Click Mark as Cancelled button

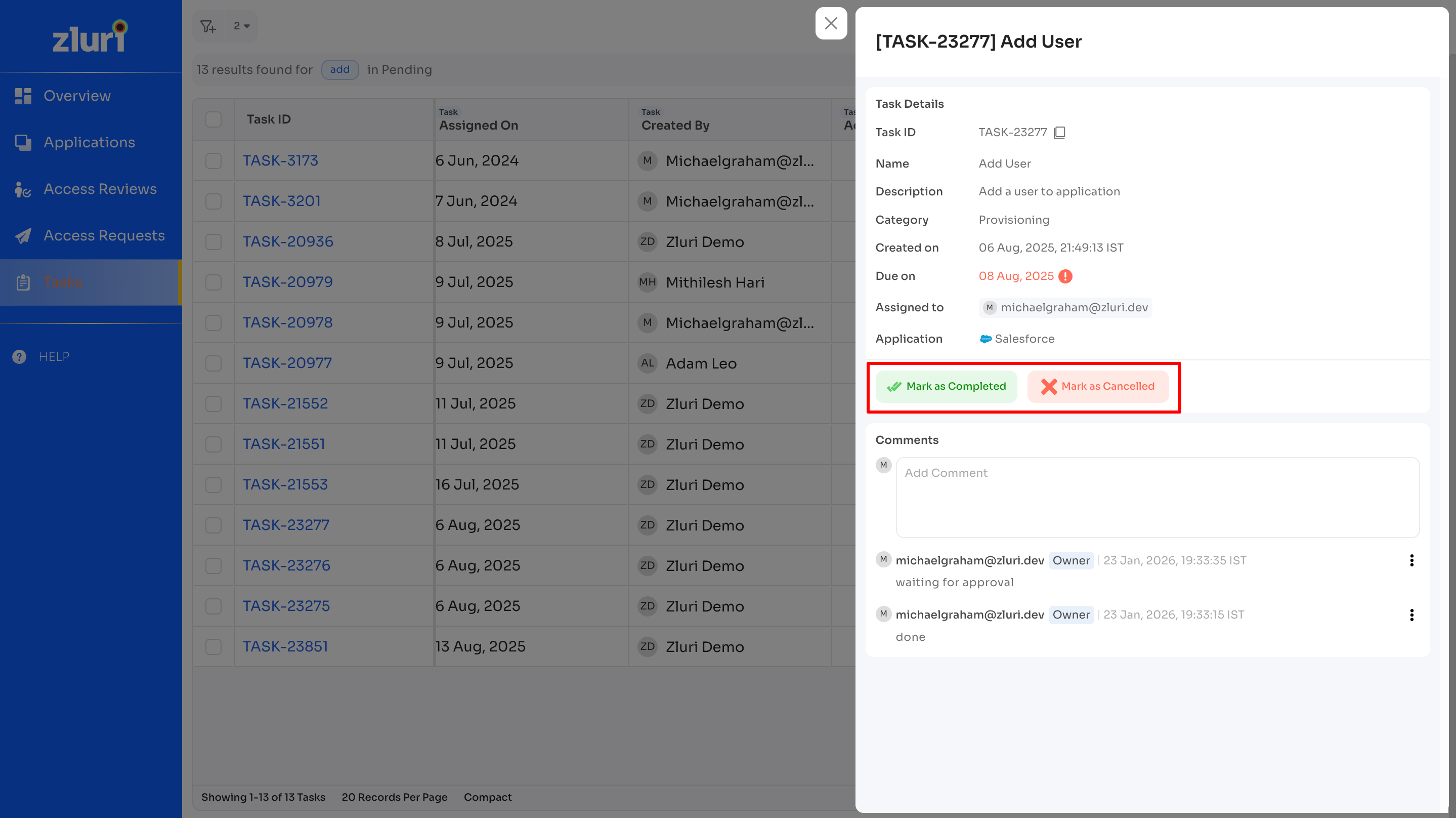click(1098, 386)
